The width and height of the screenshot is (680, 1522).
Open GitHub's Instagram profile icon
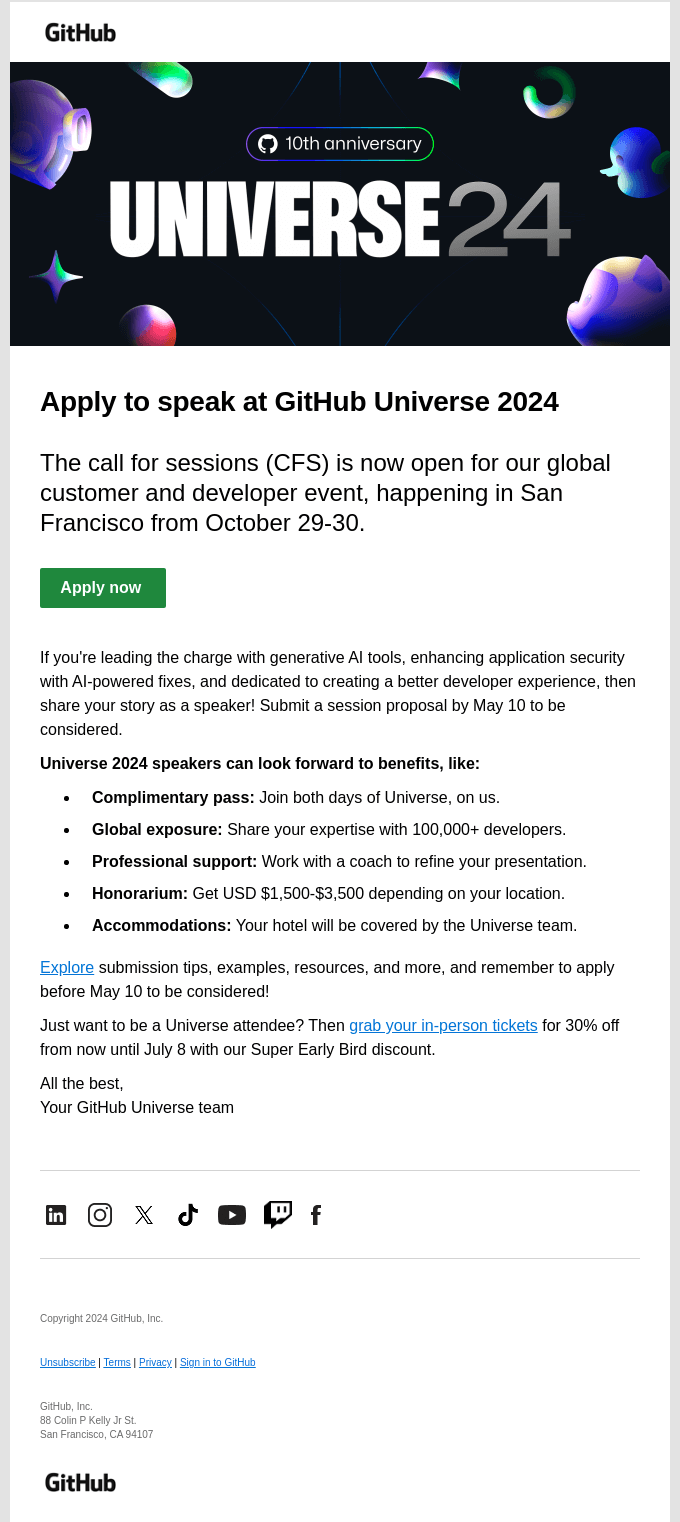[x=100, y=1214]
